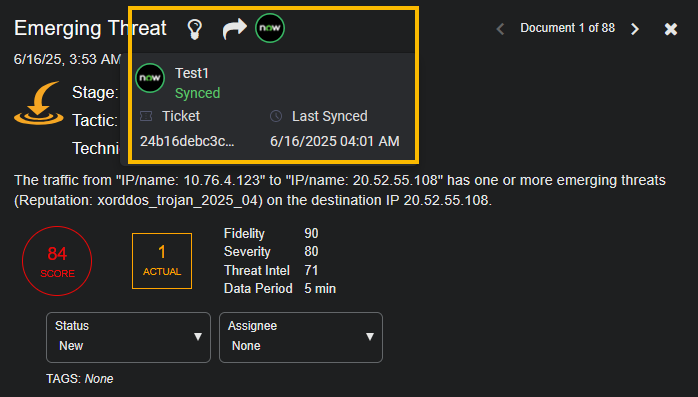This screenshot has height=397, width=698.
Task: Open ticket 24b16debc3c link
Action: pos(187,141)
